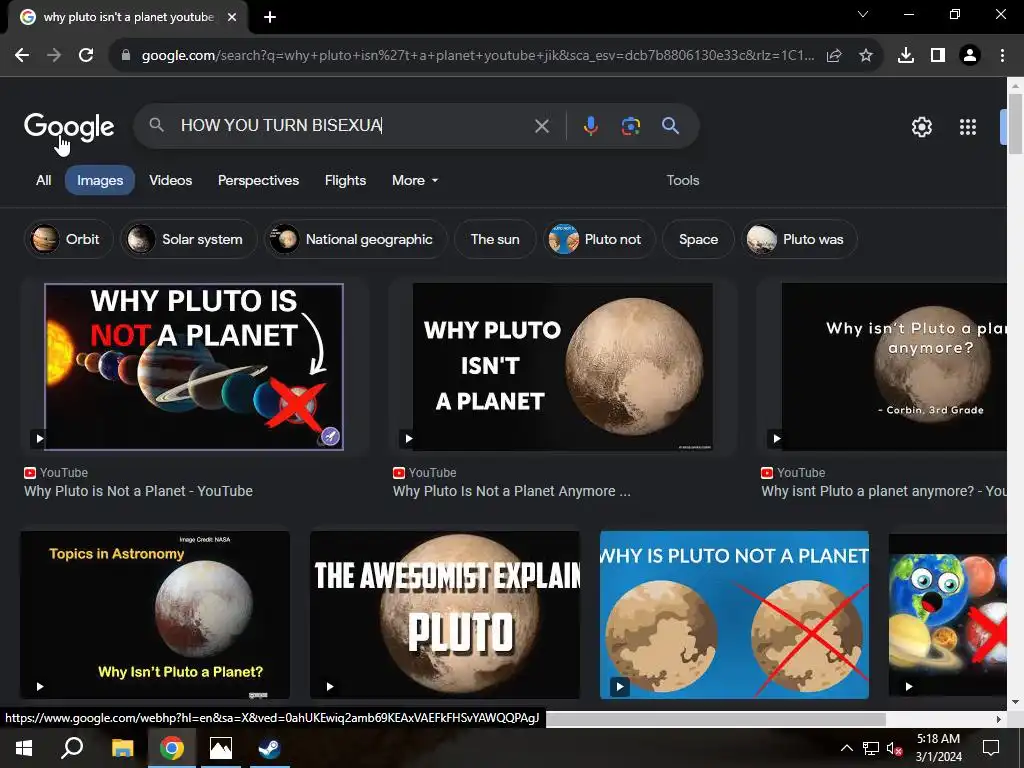Open Windows Start menu
The width and height of the screenshot is (1024, 768).
24,748
